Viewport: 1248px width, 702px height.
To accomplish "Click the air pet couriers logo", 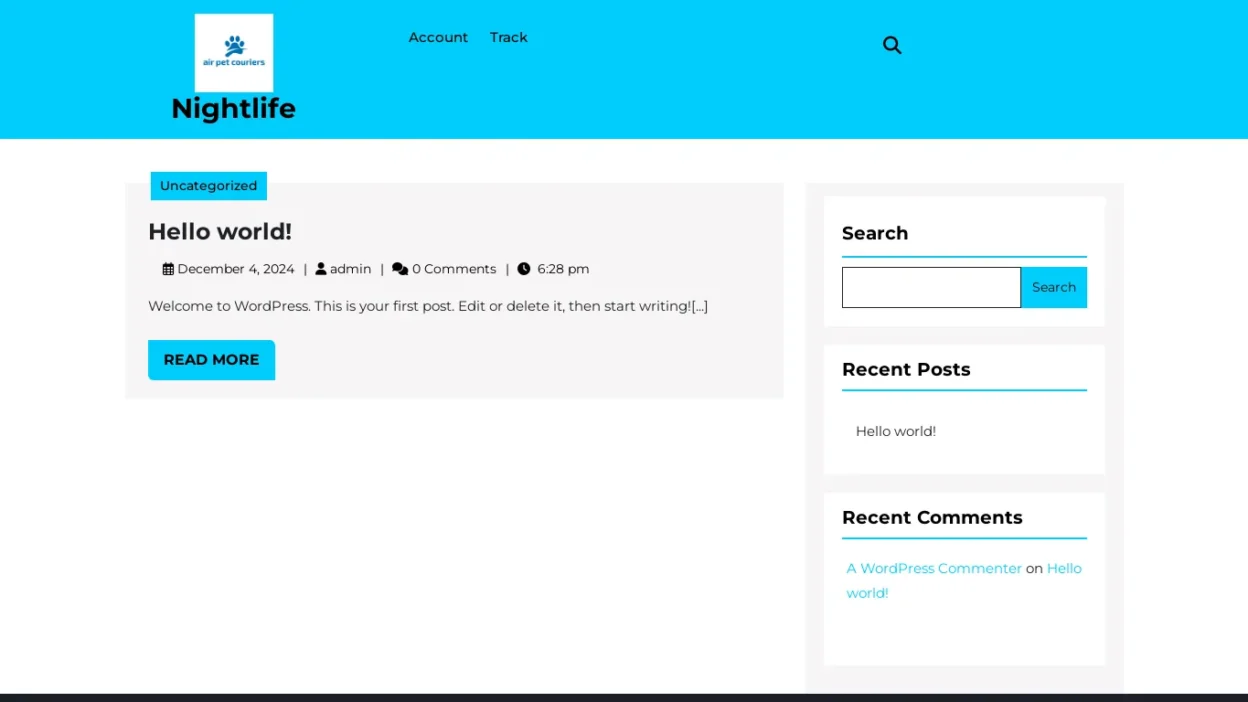I will tap(234, 53).
